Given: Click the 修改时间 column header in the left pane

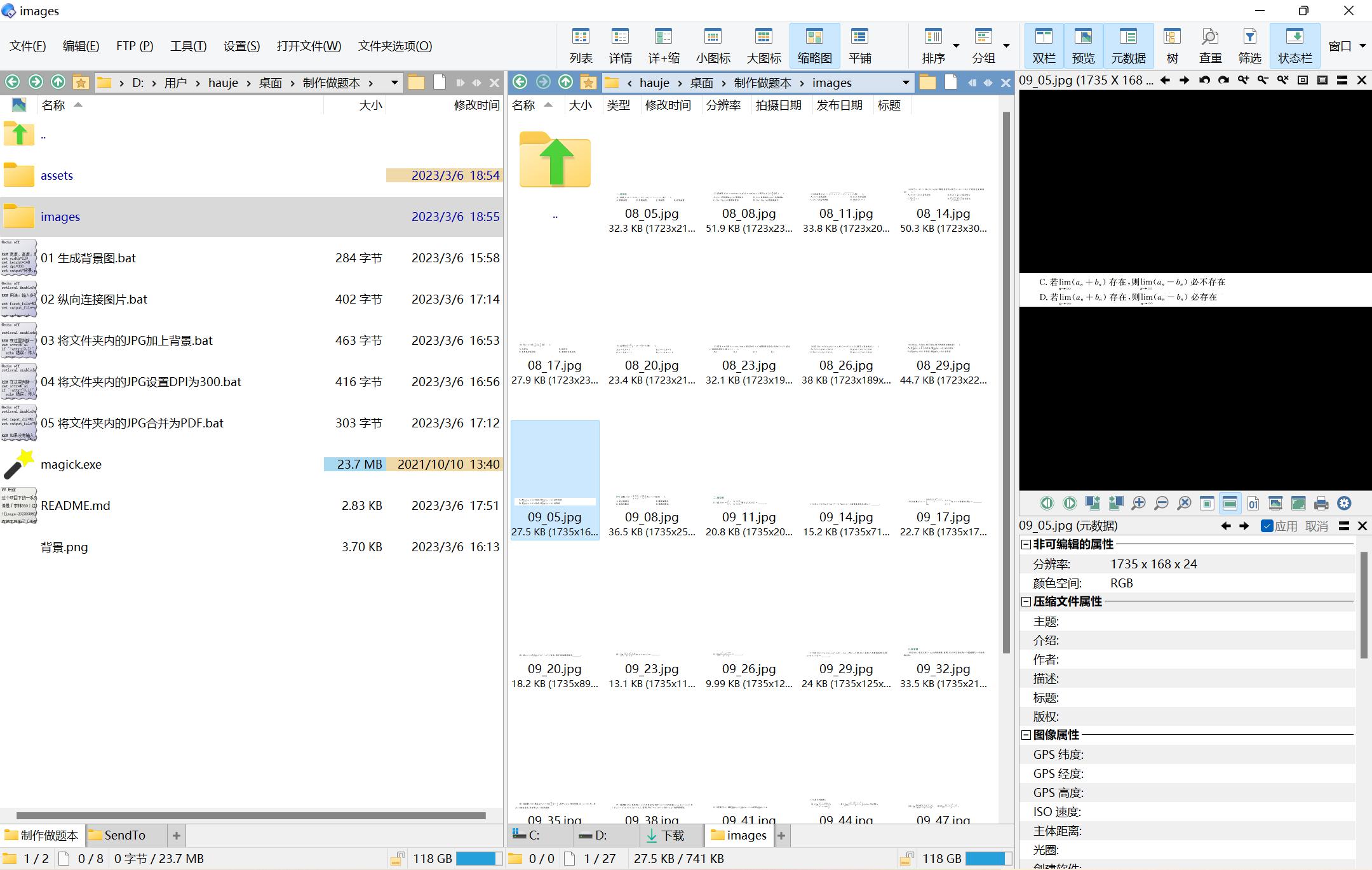Looking at the screenshot, I should [x=476, y=105].
